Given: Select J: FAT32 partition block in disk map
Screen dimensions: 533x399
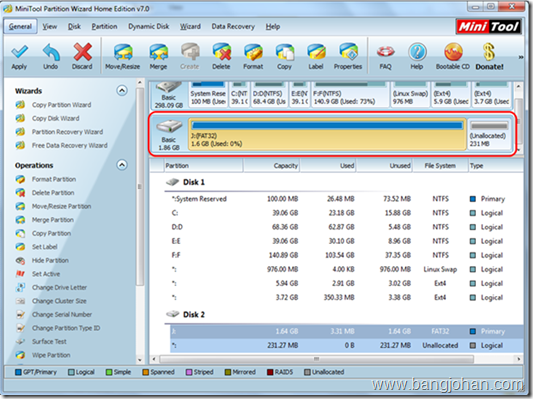Looking at the screenshot, I should pos(327,134).
